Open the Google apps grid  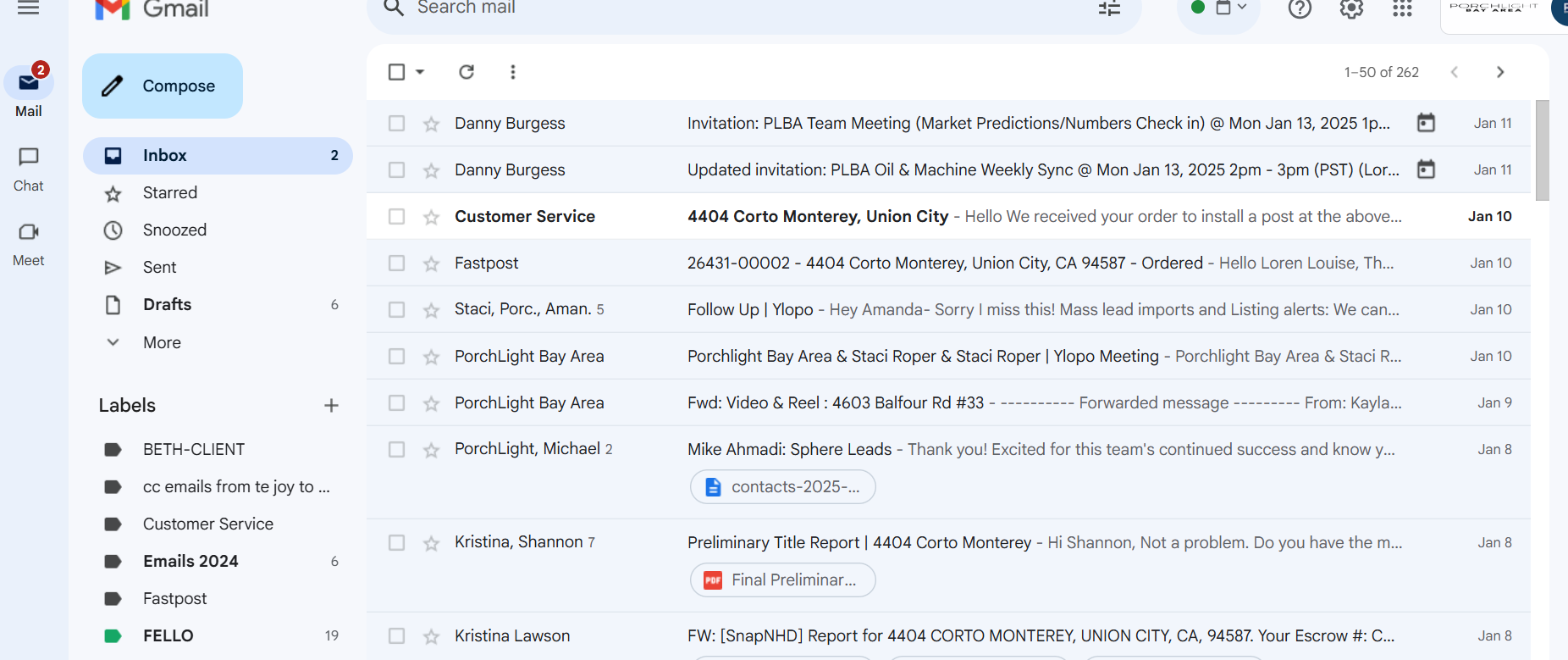[1402, 8]
